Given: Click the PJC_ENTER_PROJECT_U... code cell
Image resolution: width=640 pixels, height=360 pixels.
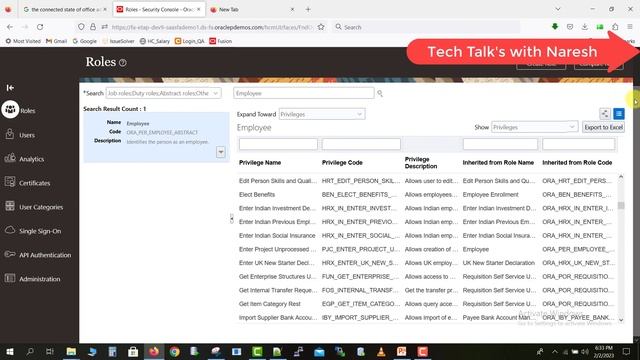Looking at the screenshot, I should click(x=361, y=249).
